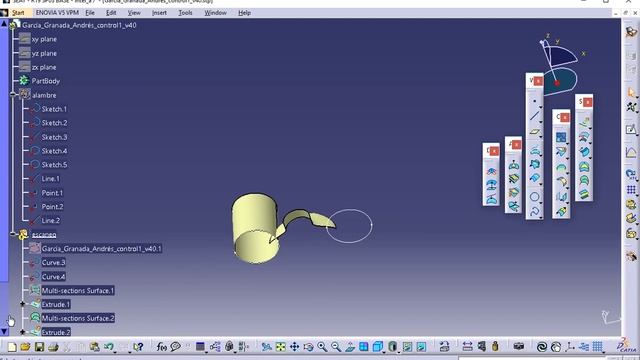Click the Axis System icon in the bottom toolbar
This screenshot has width=640, height=360.
(x=570, y=347)
